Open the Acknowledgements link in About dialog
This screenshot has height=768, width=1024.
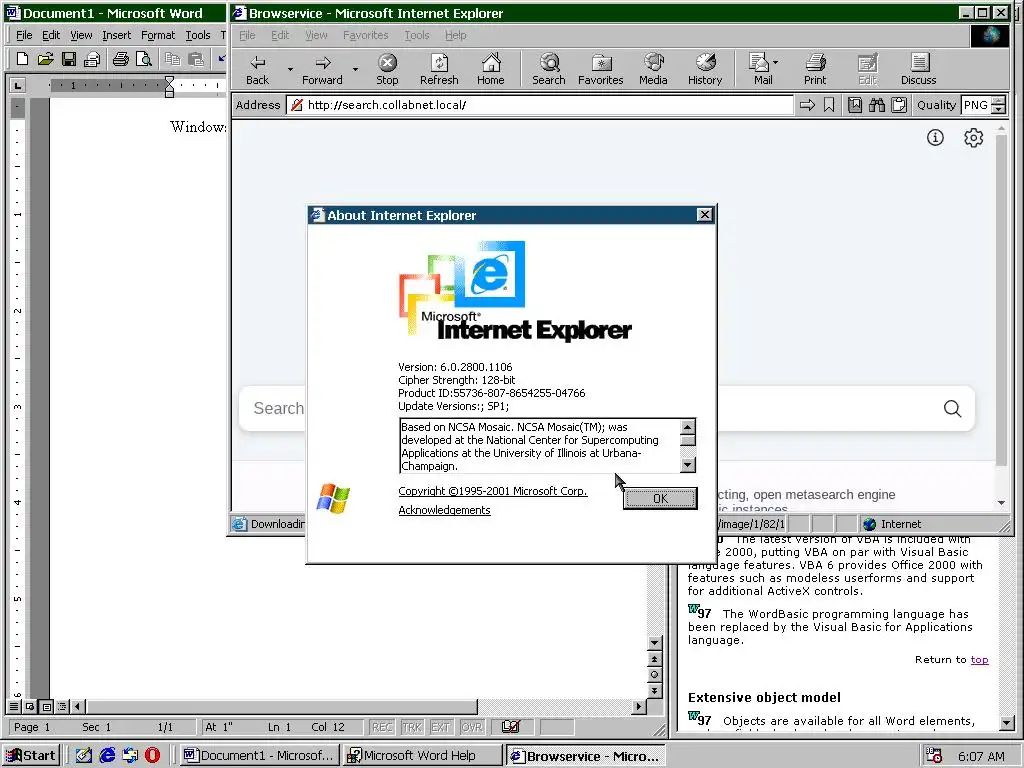coord(444,510)
